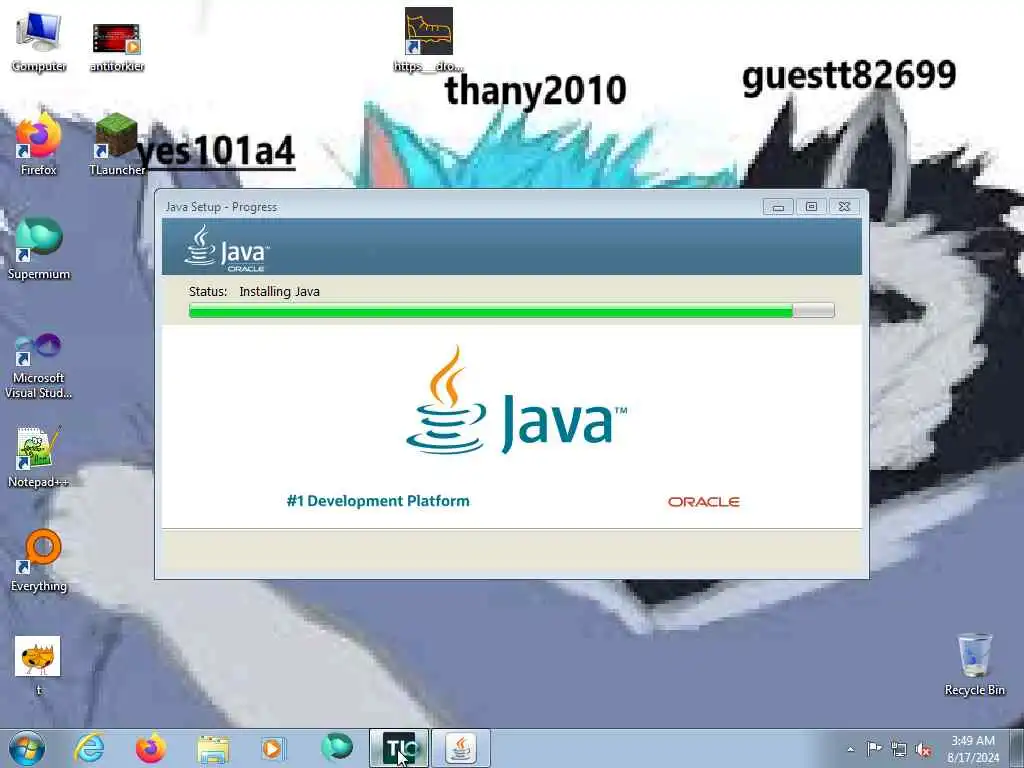Click the '#1 Development Platform' text

pyautogui.click(x=378, y=501)
